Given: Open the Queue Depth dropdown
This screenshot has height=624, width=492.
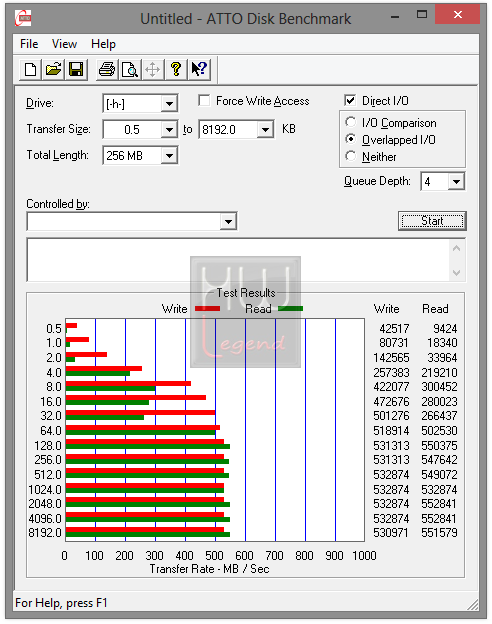Looking at the screenshot, I should coord(456,182).
